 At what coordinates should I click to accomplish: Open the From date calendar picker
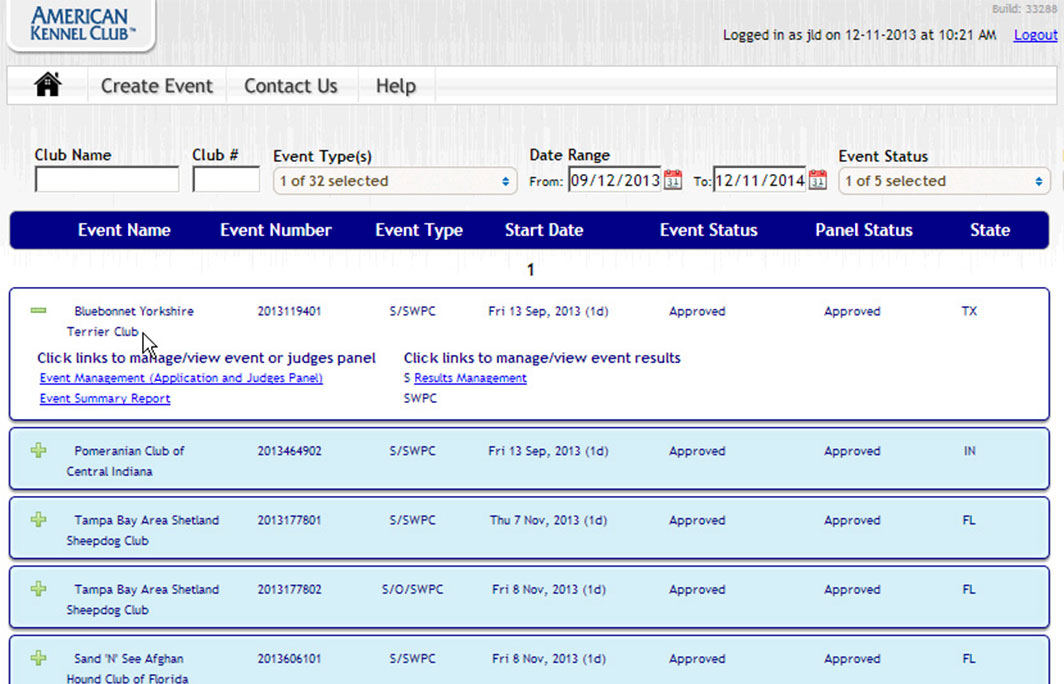tap(672, 180)
